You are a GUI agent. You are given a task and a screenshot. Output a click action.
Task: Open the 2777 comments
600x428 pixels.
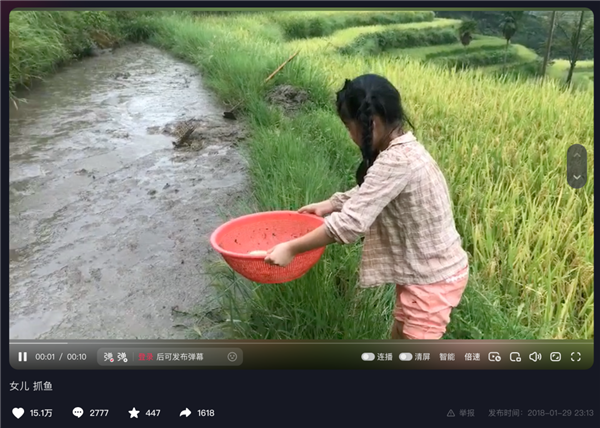pyautogui.click(x=90, y=413)
